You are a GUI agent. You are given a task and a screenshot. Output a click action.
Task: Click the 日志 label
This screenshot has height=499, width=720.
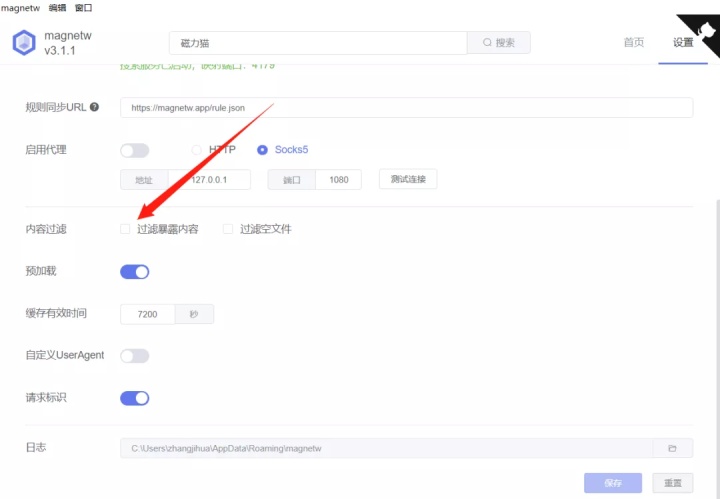[x=36, y=447]
